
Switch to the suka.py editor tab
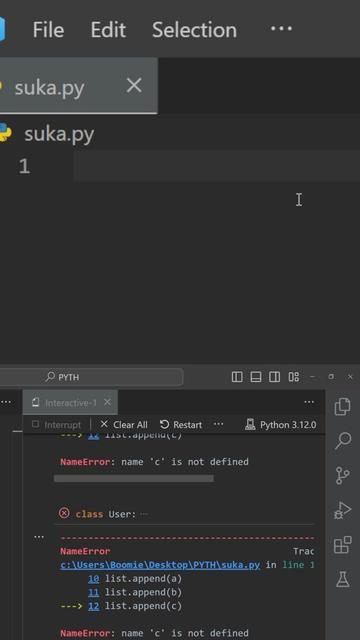[49, 87]
